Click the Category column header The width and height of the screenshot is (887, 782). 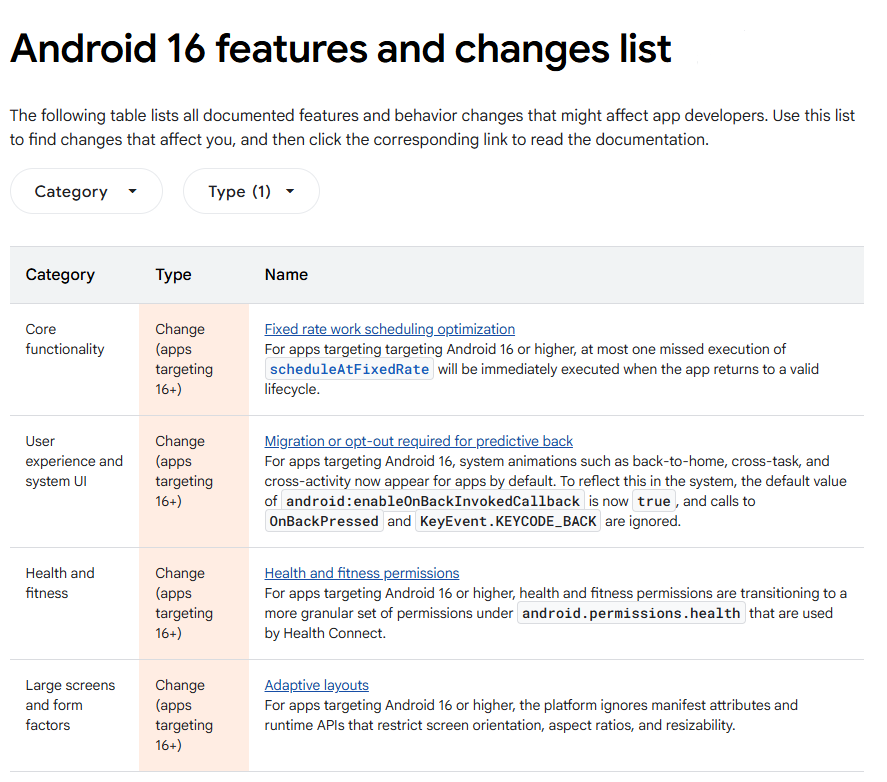click(x=60, y=274)
